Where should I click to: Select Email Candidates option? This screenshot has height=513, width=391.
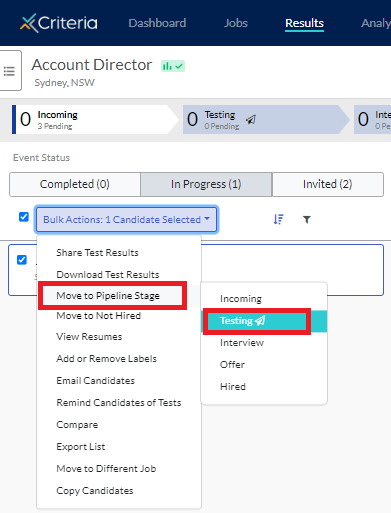(96, 381)
